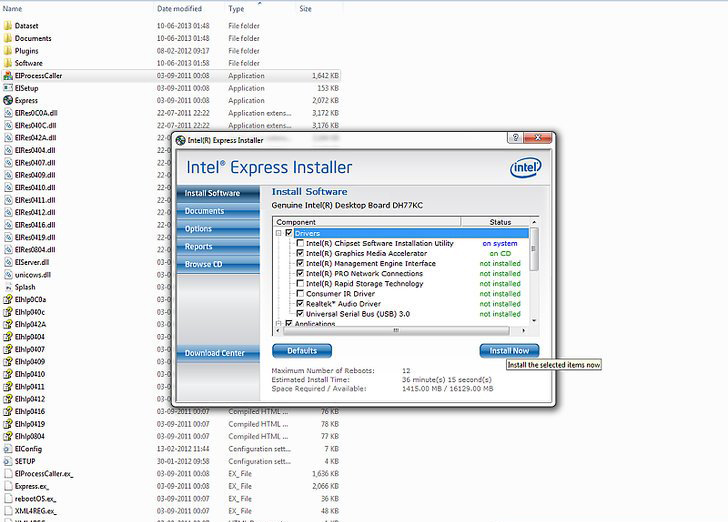The height and width of the screenshot is (522, 728).
Task: Click the EIhlp0404 help file icon
Action: click(x=8, y=337)
